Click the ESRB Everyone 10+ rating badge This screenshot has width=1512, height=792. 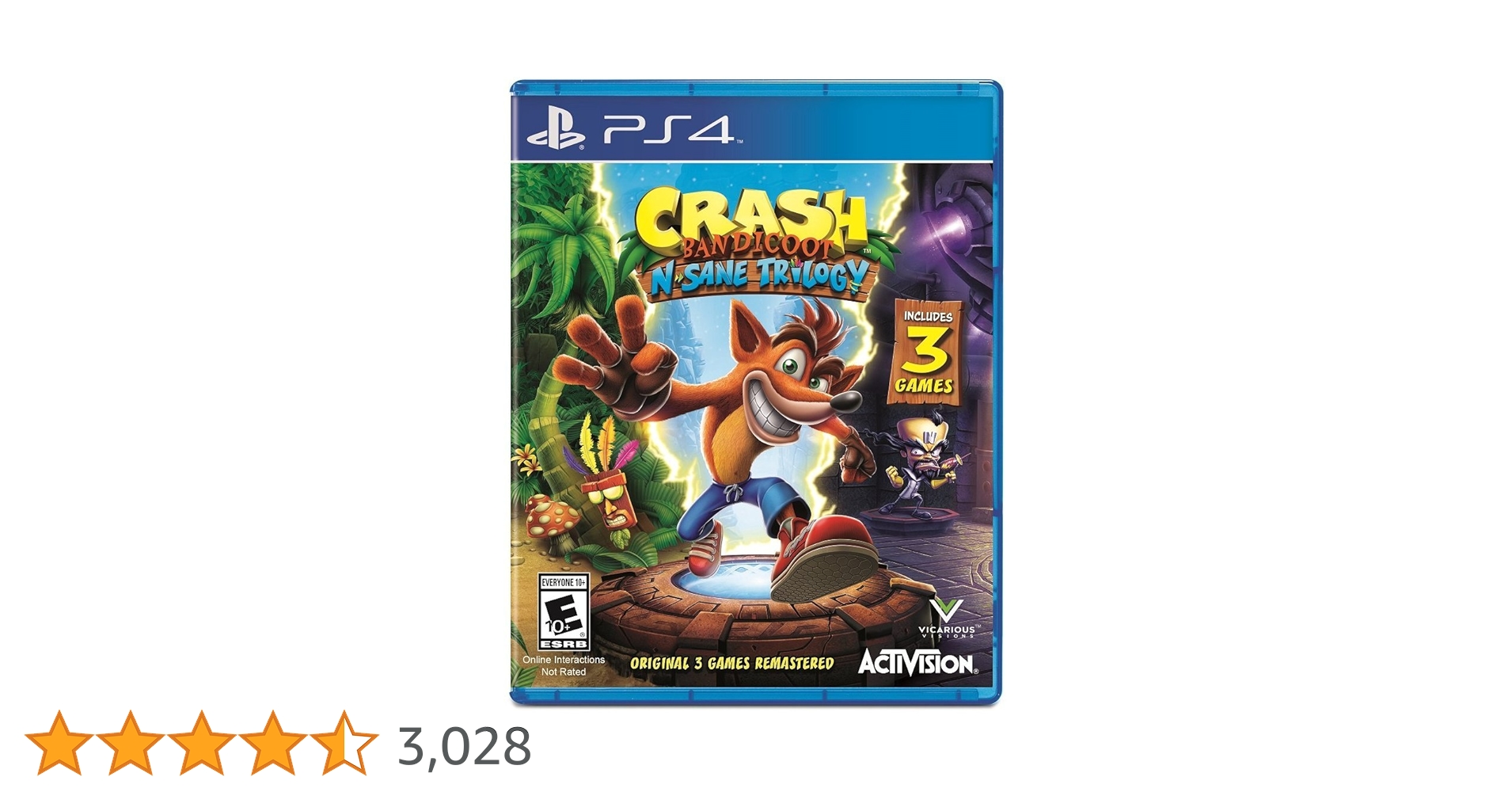(564, 613)
